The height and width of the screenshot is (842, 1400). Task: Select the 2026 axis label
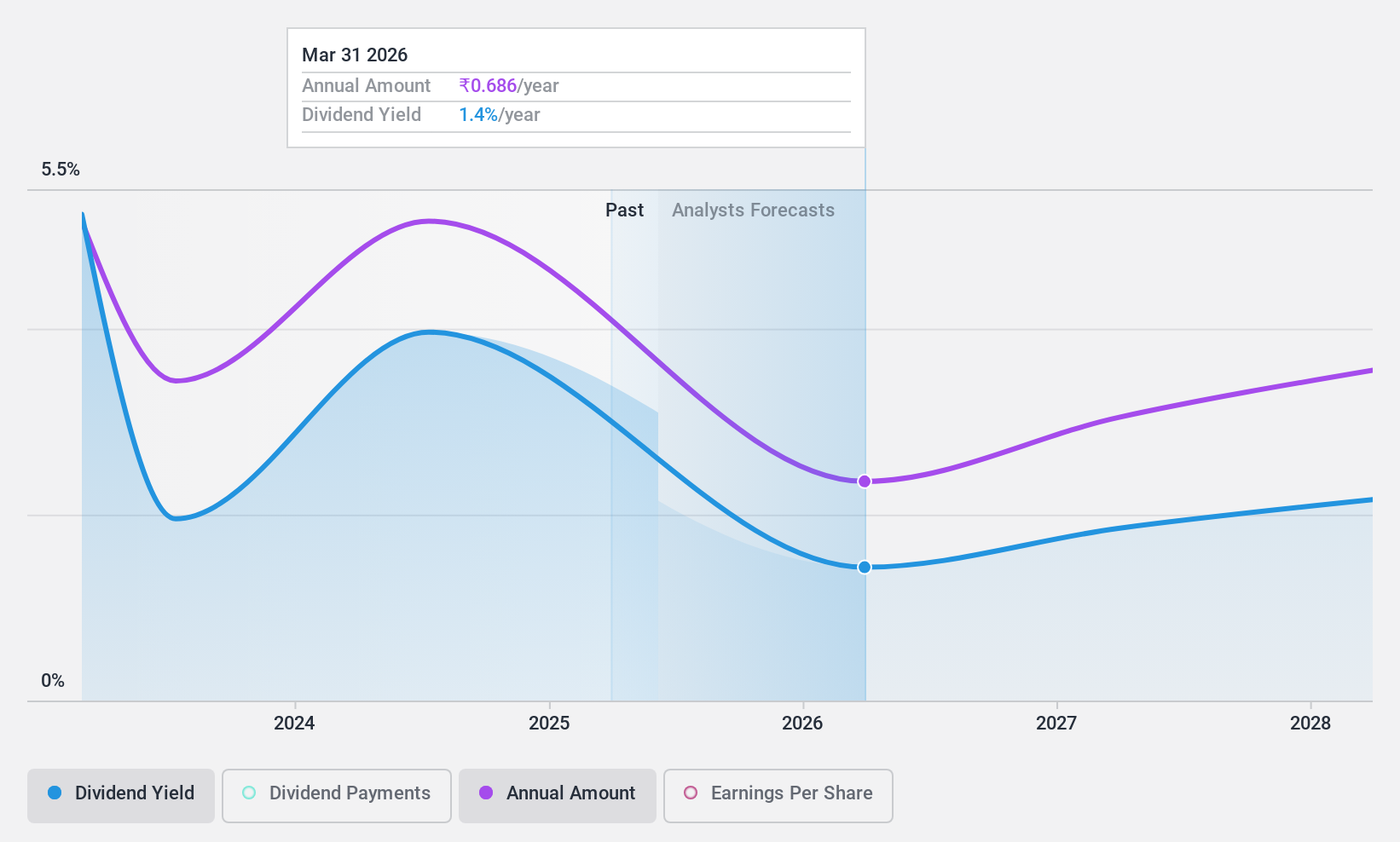tap(802, 724)
